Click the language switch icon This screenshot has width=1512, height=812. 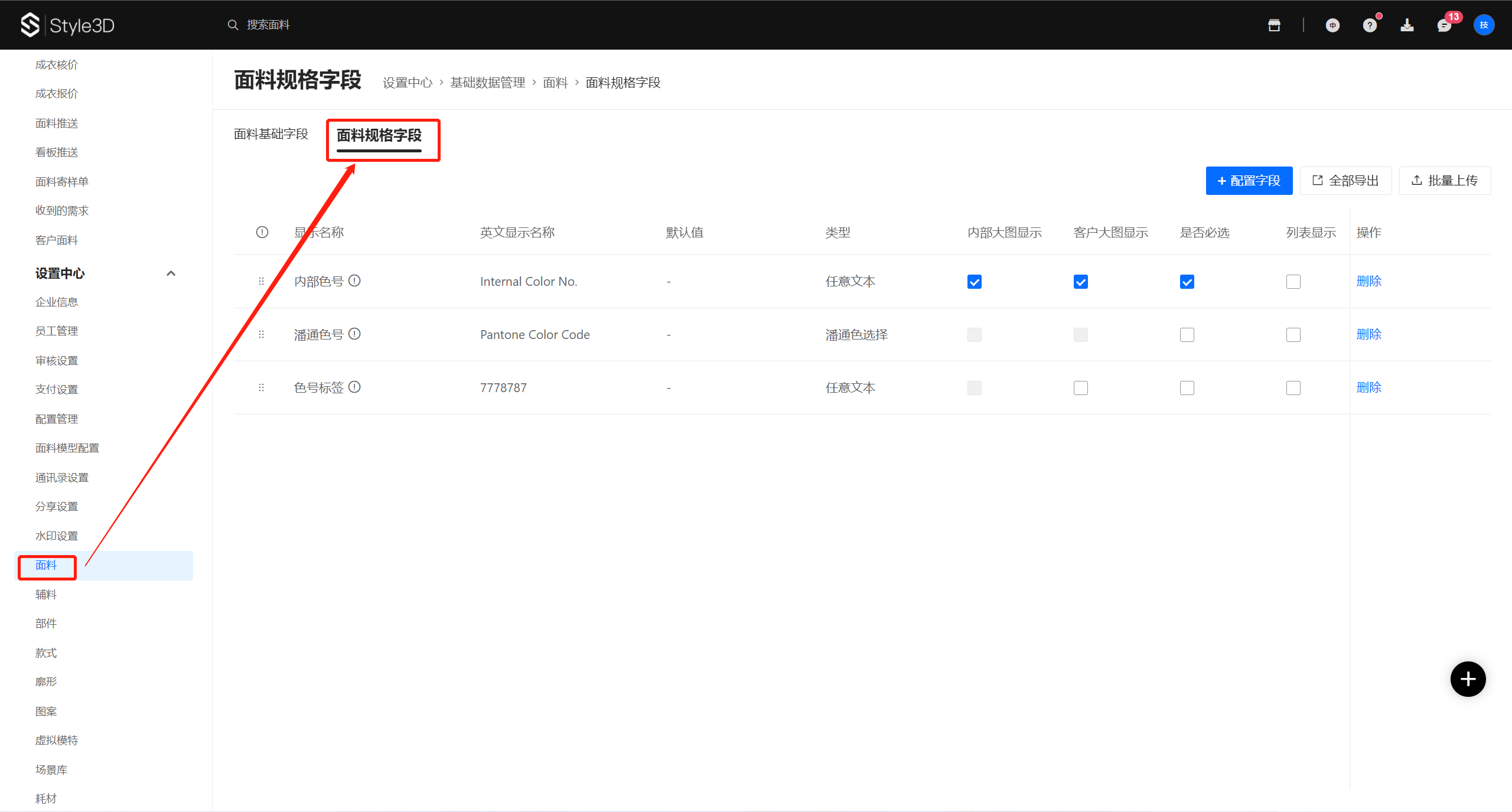[1332, 25]
